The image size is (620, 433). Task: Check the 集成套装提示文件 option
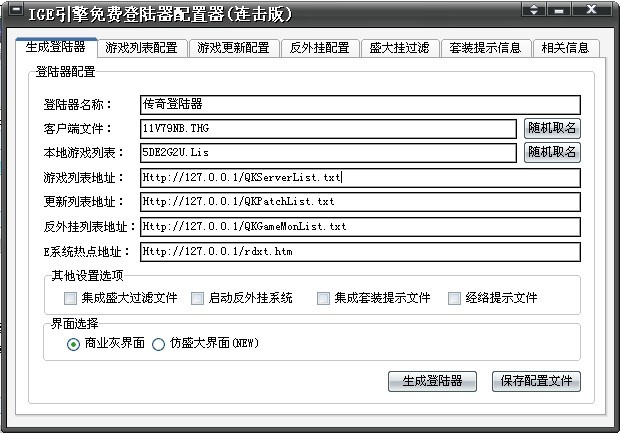click(323, 298)
